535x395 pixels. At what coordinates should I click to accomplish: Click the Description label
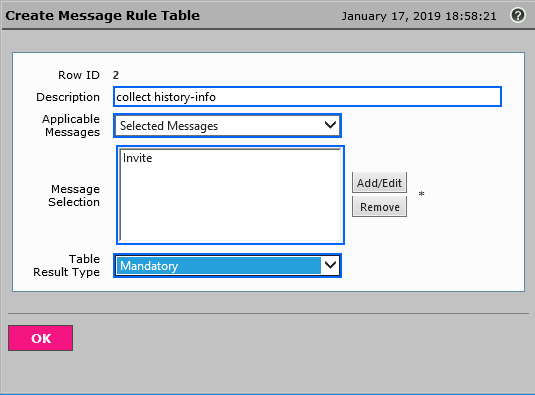click(68, 97)
